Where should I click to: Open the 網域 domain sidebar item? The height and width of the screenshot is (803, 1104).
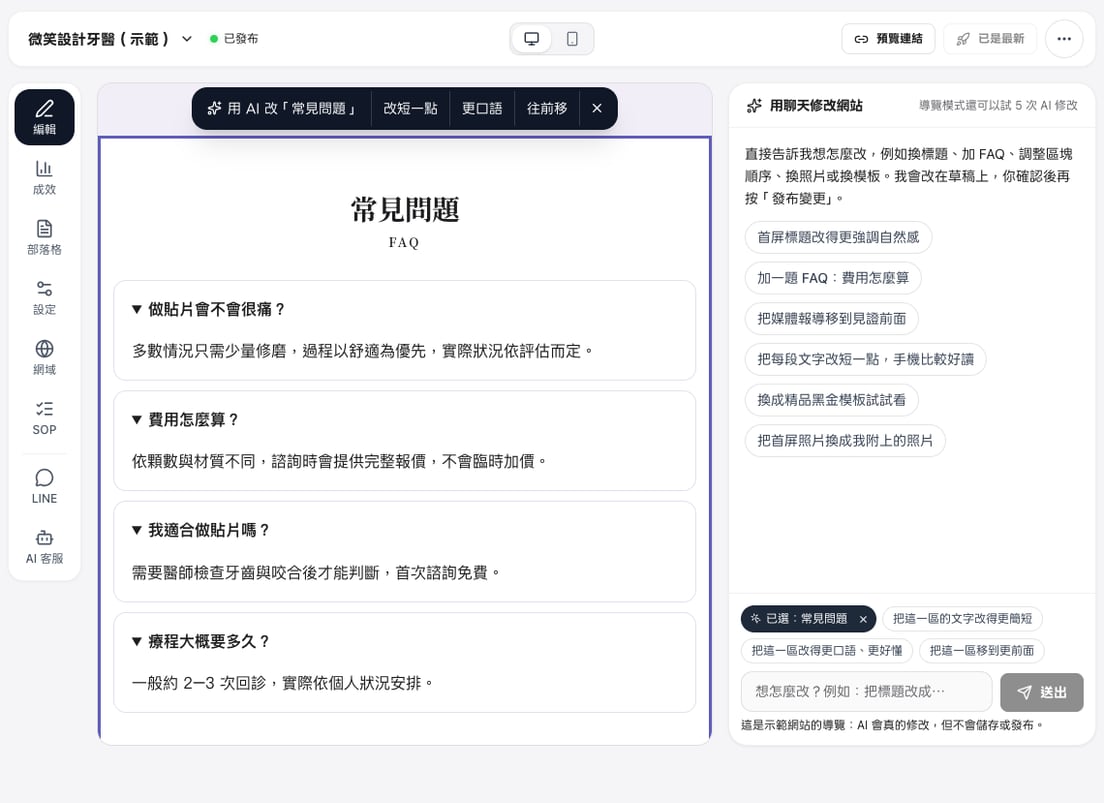click(44, 358)
